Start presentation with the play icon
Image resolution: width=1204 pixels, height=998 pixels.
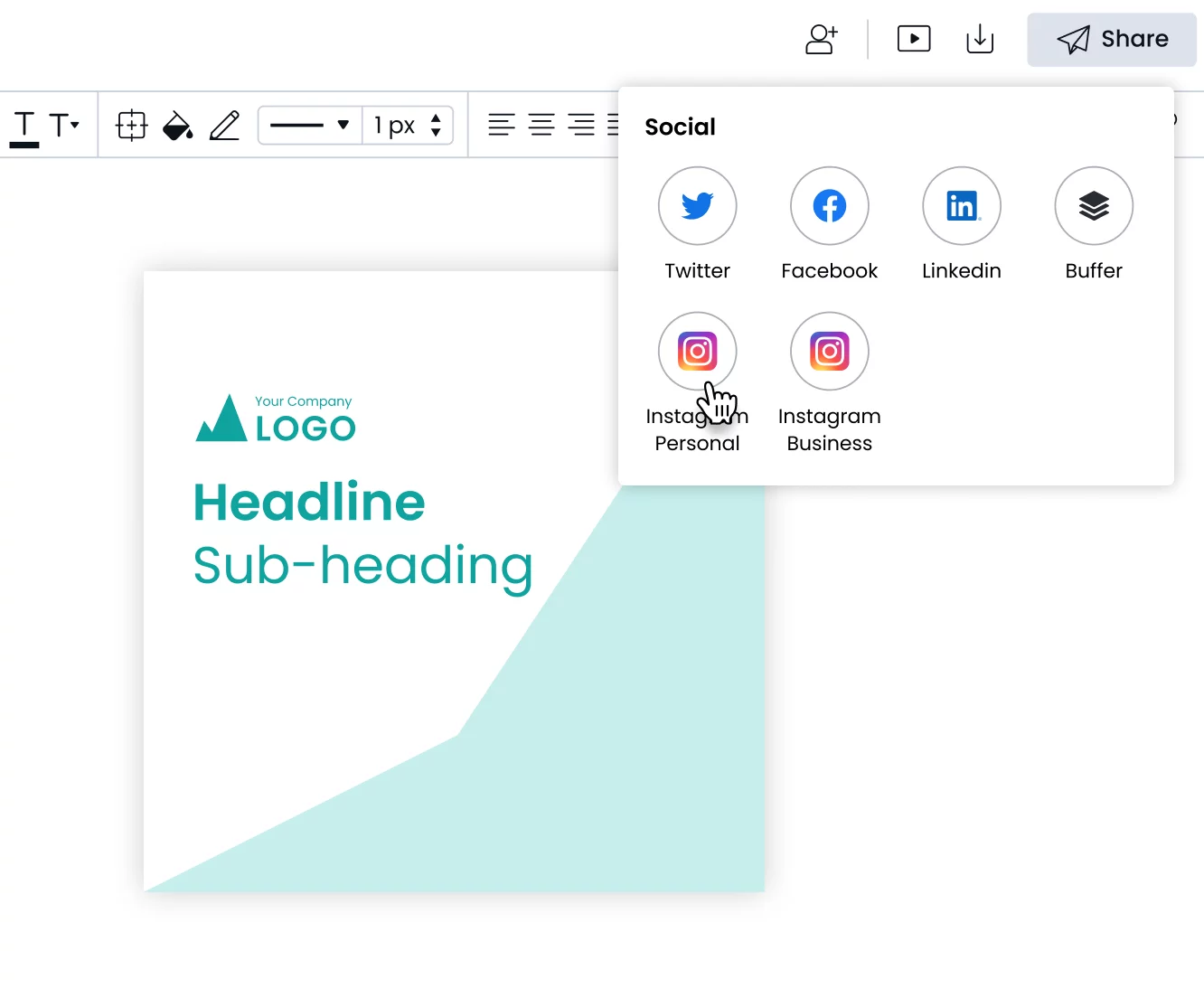pos(913,39)
